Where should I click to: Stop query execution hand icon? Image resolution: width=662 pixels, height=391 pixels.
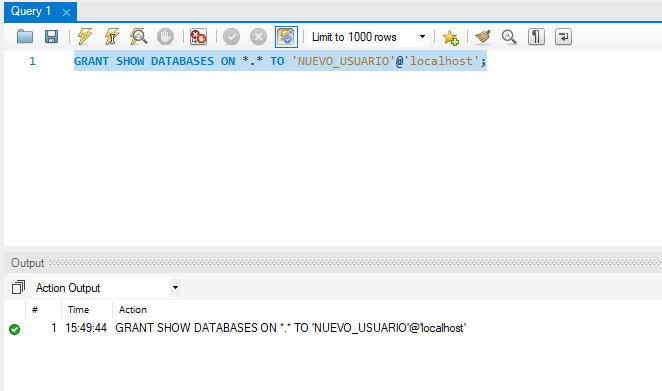pyautogui.click(x=165, y=37)
